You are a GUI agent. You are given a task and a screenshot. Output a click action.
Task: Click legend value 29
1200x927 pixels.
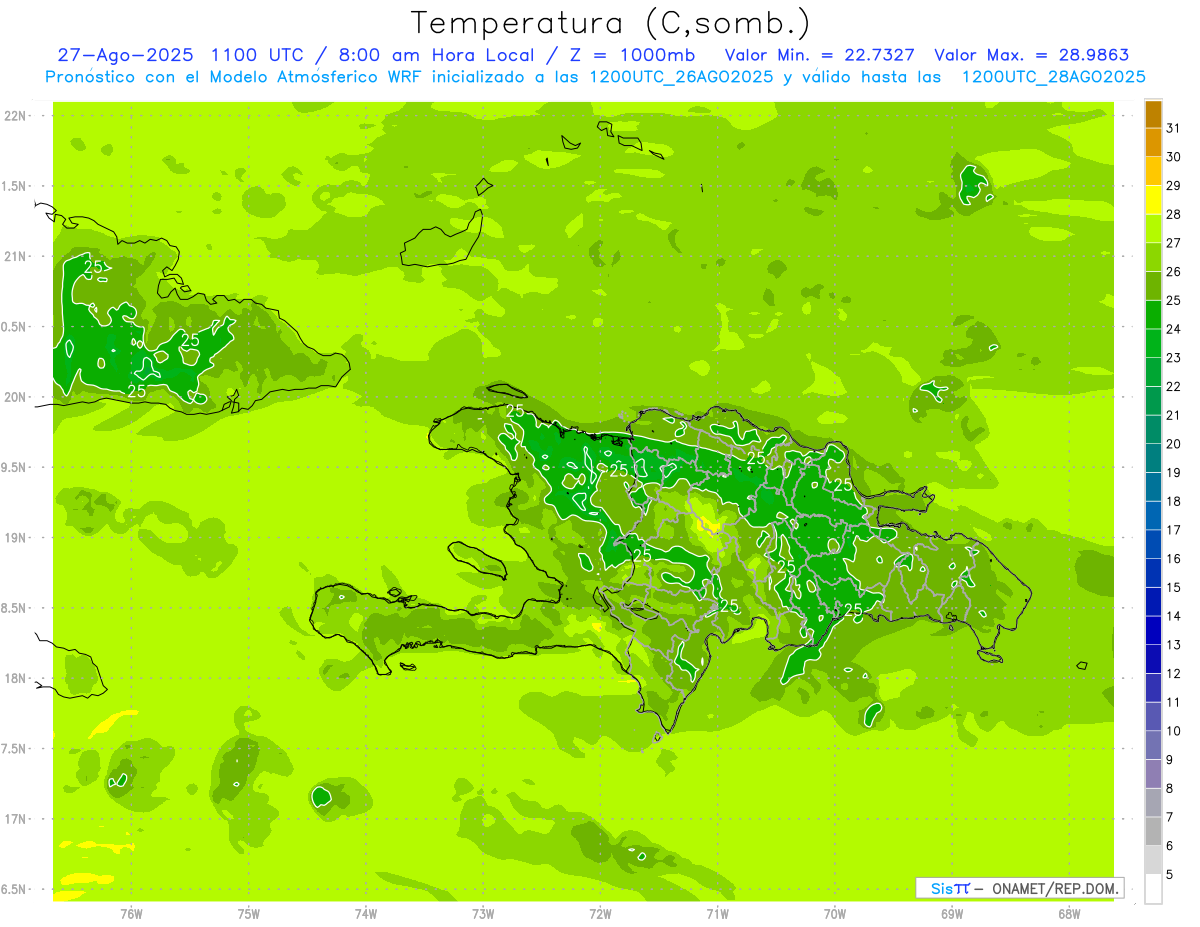tap(1173, 185)
